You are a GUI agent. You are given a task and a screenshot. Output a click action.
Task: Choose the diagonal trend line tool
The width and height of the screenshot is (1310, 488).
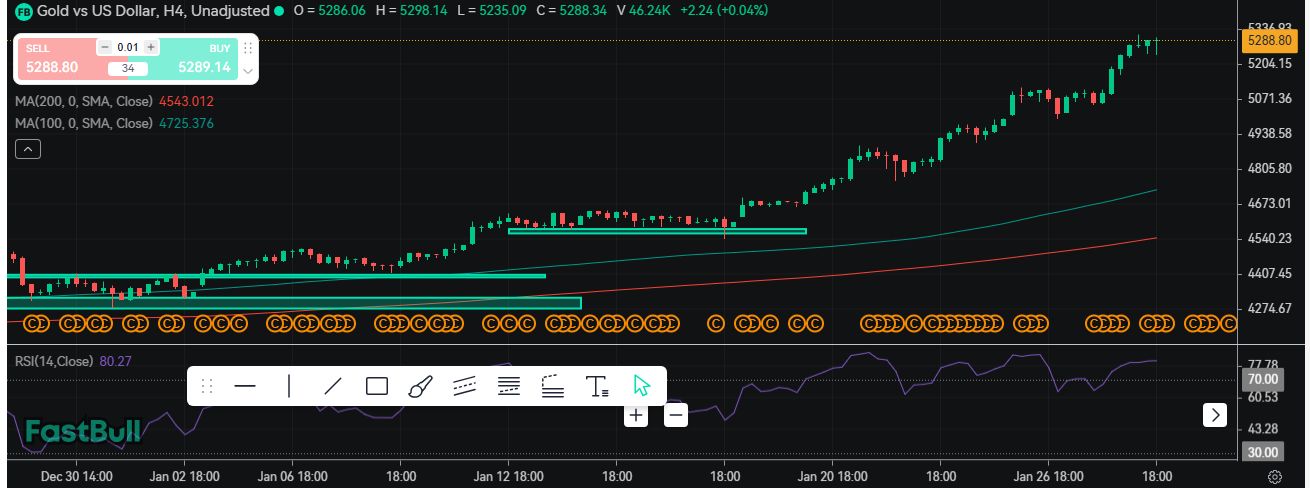click(x=333, y=386)
